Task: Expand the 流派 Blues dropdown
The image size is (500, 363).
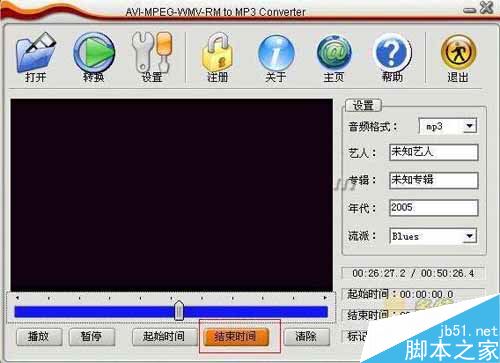Action: [x=470, y=236]
